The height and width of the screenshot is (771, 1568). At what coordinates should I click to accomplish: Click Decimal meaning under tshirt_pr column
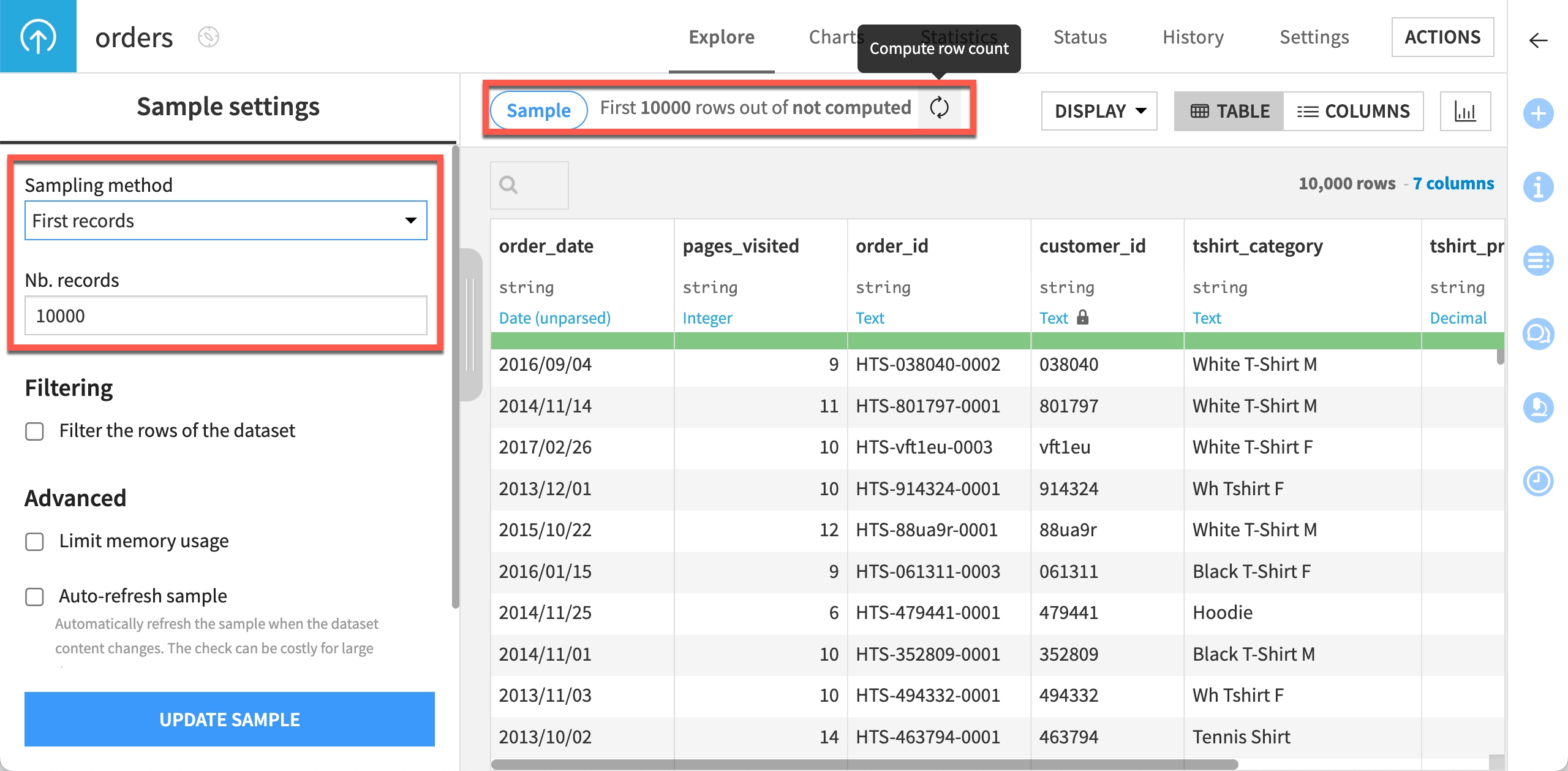point(1458,317)
